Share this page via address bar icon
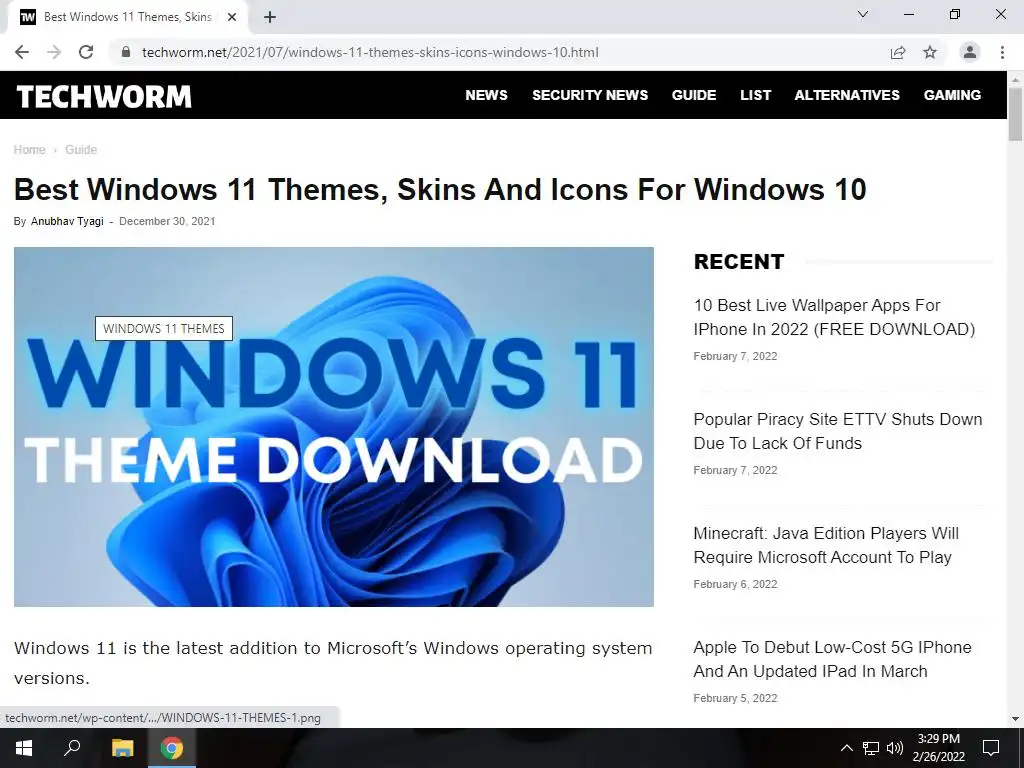 click(898, 52)
